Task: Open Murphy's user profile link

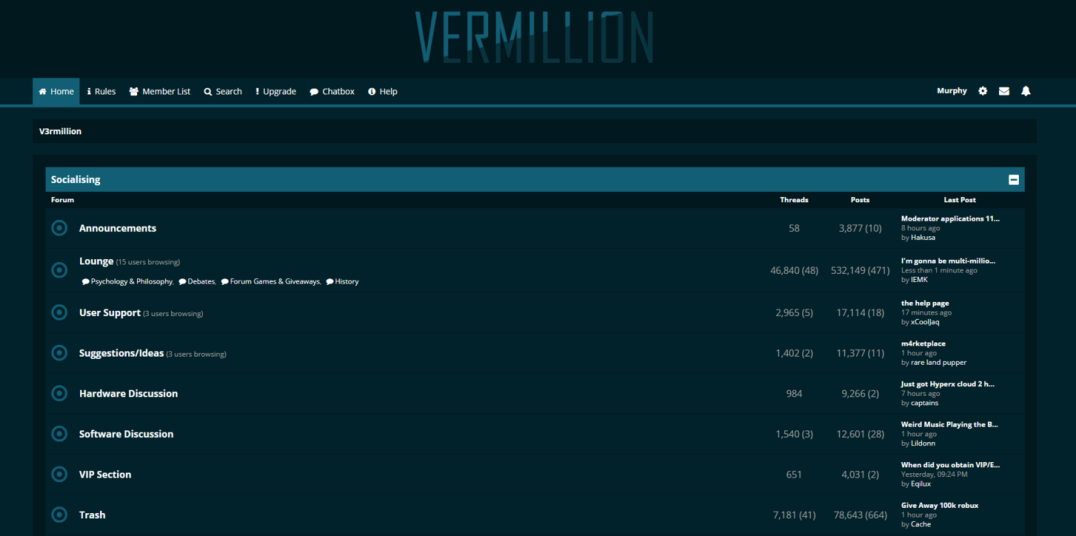Action: click(952, 91)
